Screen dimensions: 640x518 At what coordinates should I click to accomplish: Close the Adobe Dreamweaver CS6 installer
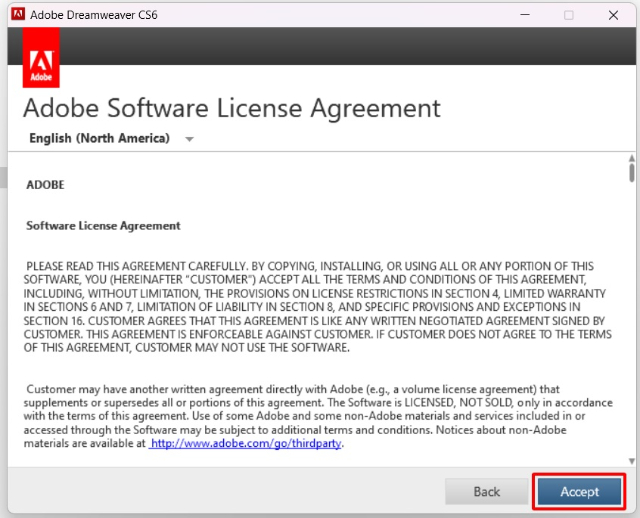point(613,15)
